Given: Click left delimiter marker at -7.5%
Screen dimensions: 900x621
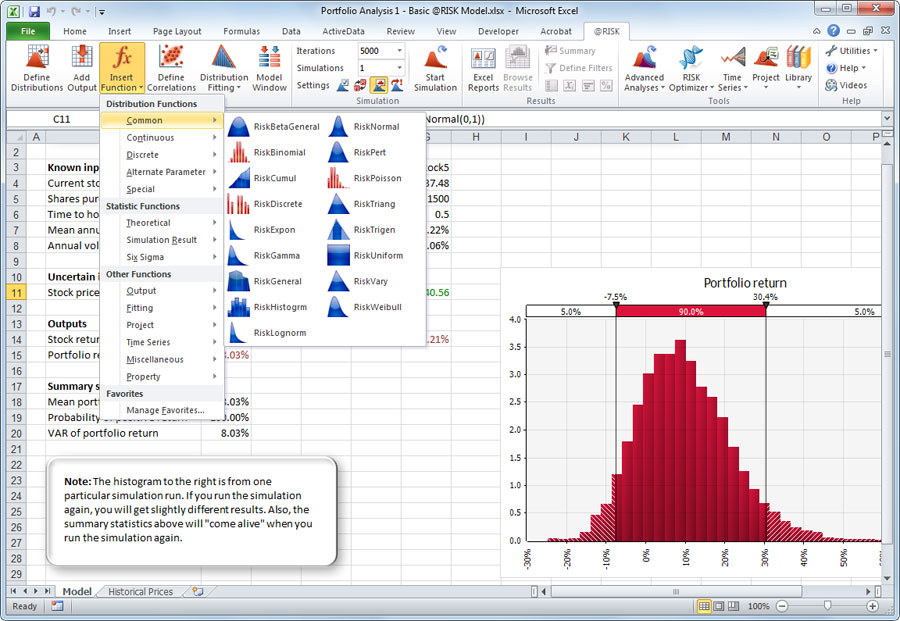Looking at the screenshot, I should tap(616, 305).
